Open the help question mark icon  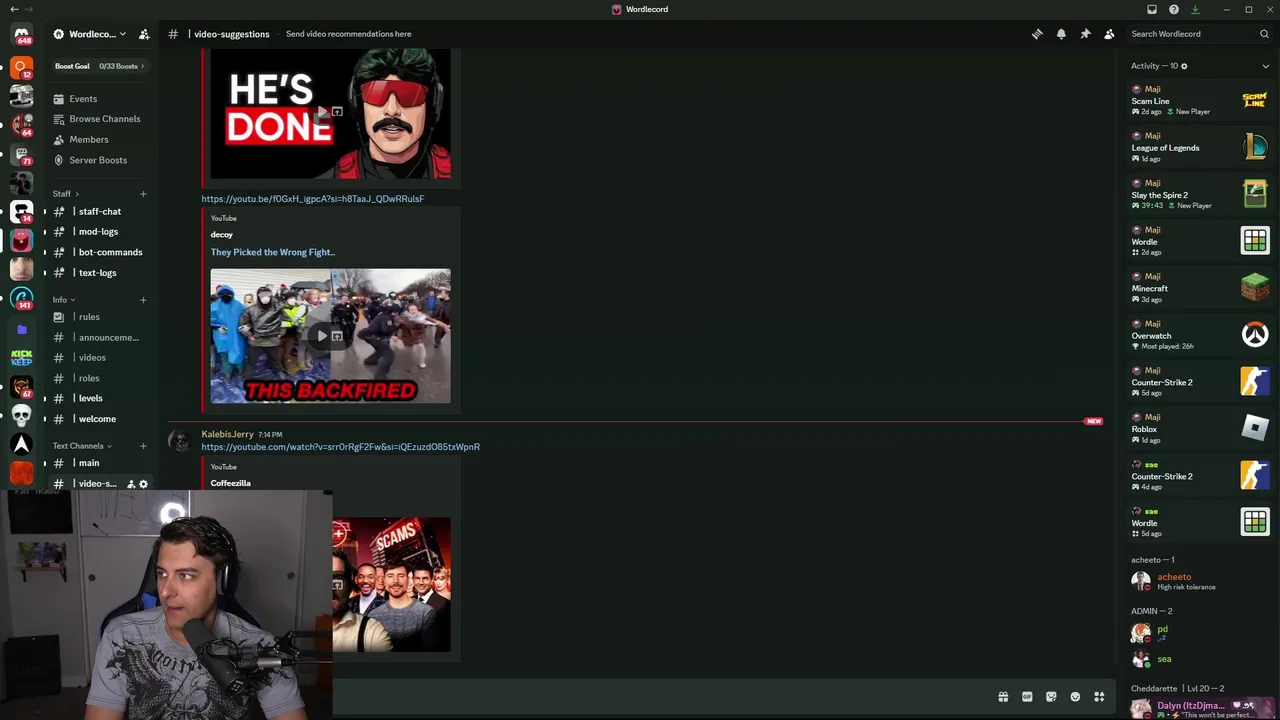(x=1174, y=9)
